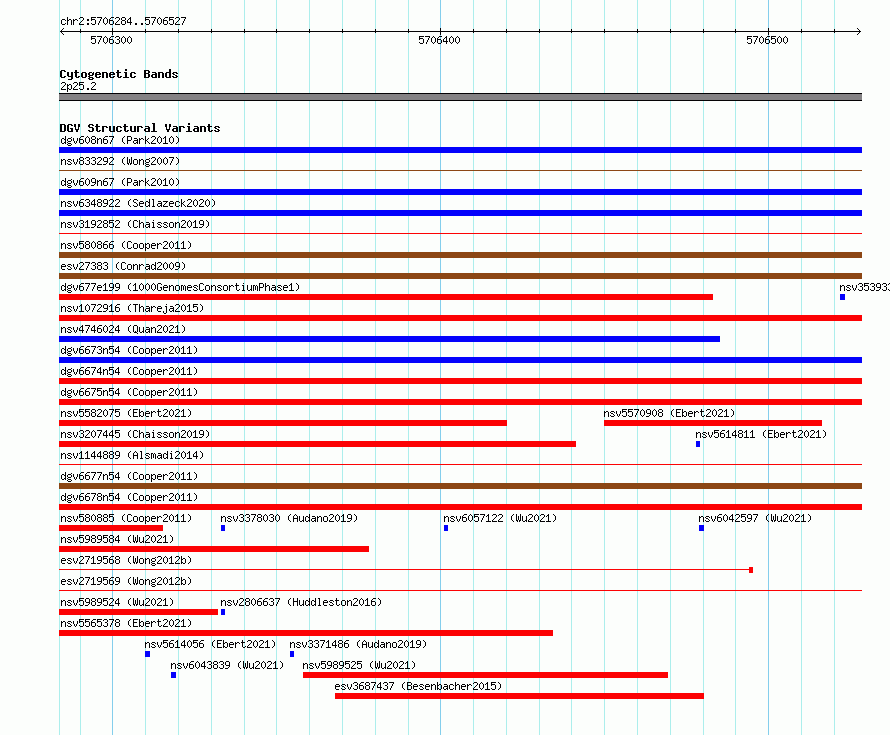Click the blue bar under nsv4746024
Screen dimensions: 890x735
click(389, 339)
